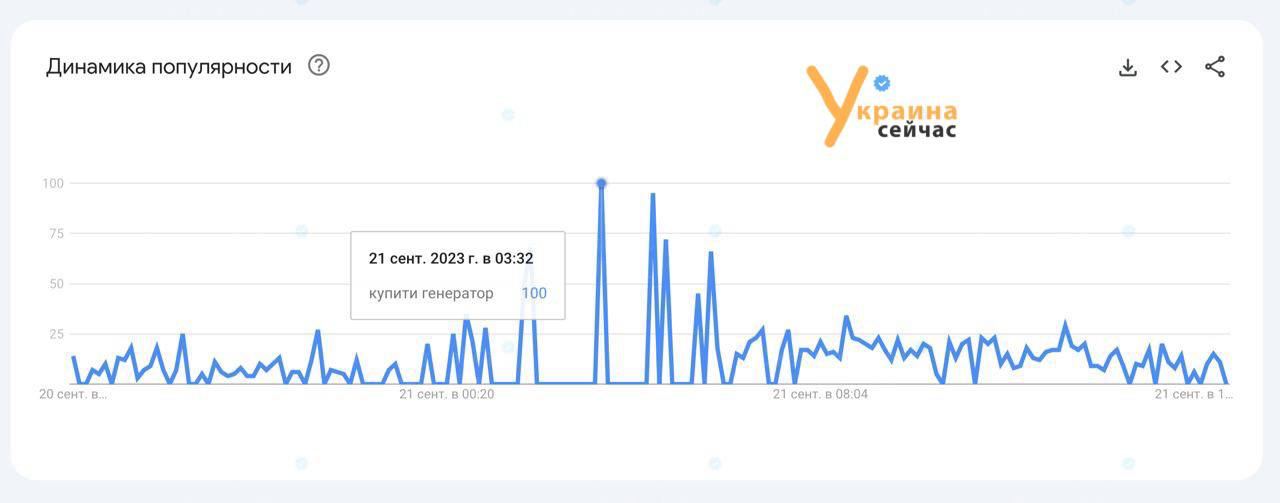Click the tooltip date "21 сент. 2023 г. в 03:32"
The height and width of the screenshot is (503, 1280).
point(451,258)
